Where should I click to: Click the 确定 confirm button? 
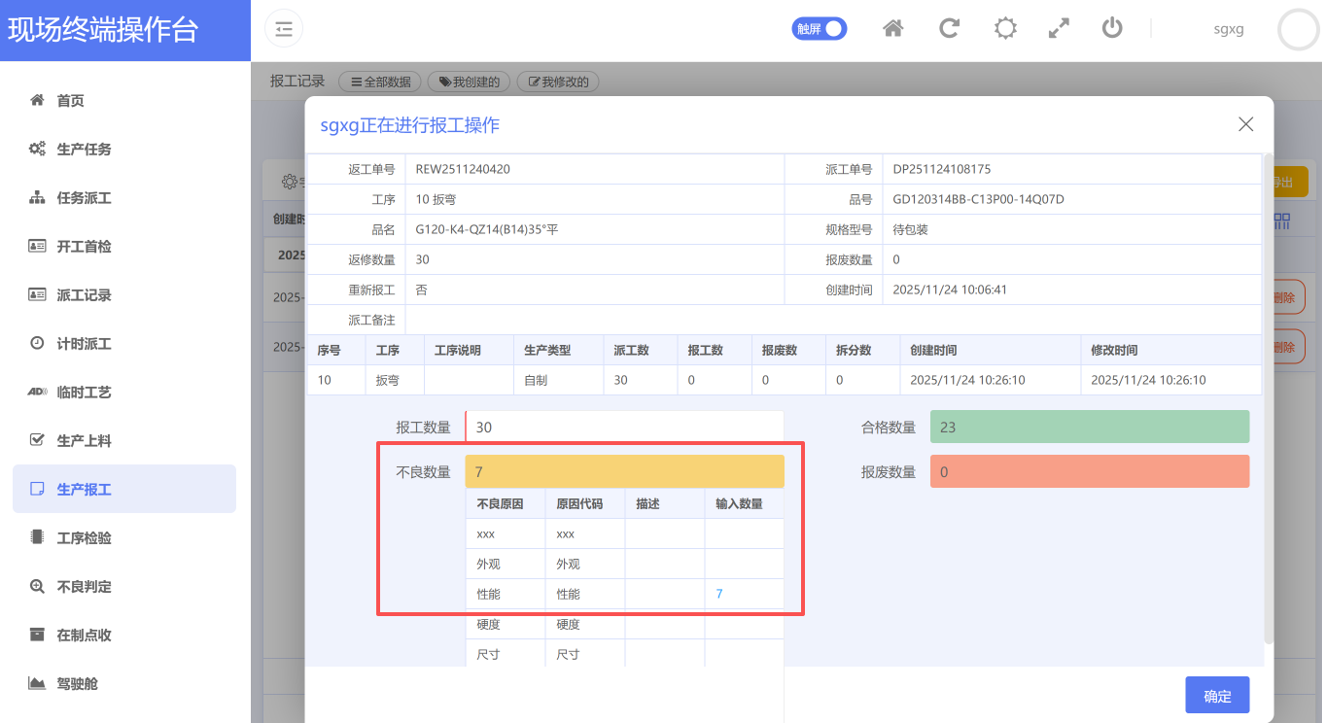[1217, 696]
